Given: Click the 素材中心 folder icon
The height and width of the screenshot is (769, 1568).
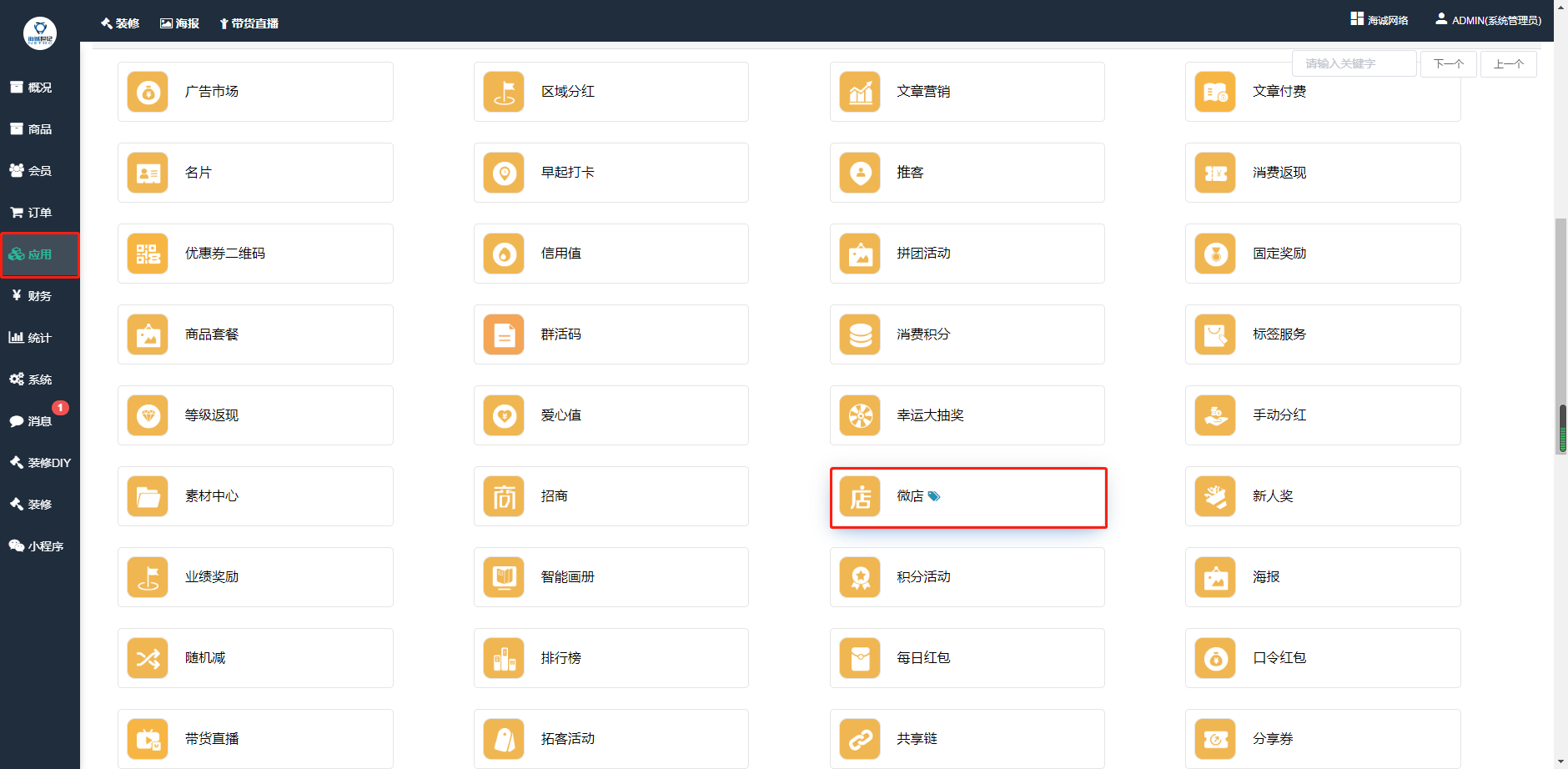Looking at the screenshot, I should 148,496.
